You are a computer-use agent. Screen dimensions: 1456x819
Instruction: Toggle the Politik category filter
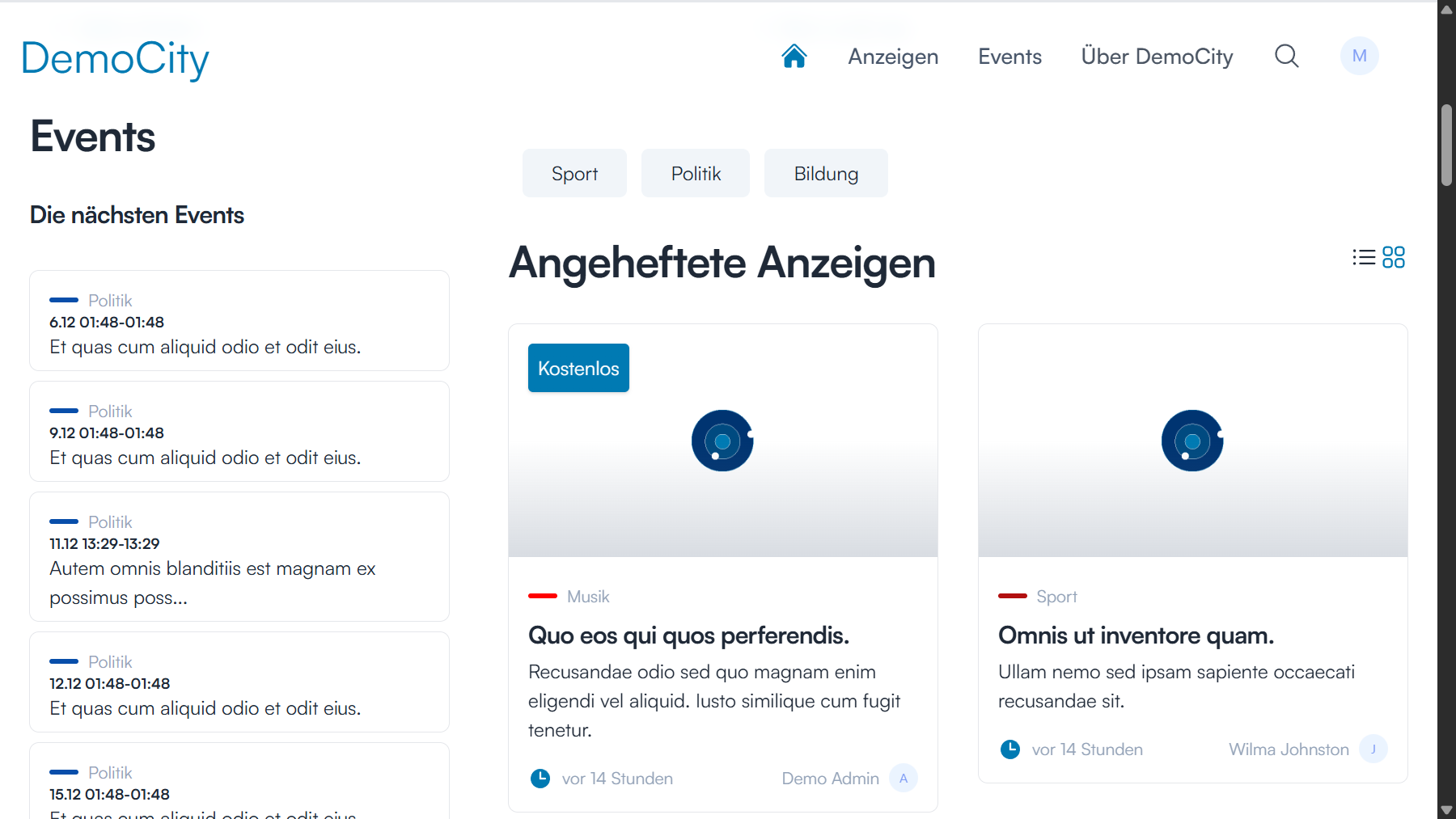[x=695, y=172]
